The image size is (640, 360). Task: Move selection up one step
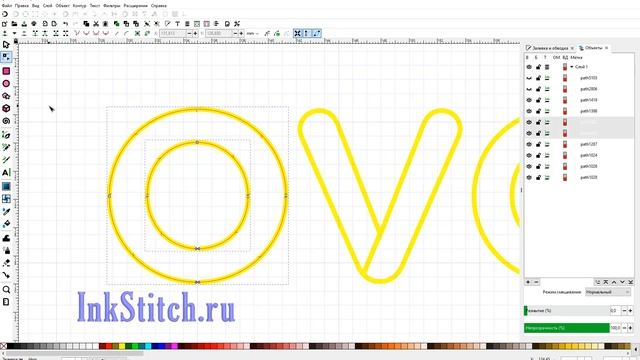pyautogui.click(x=614, y=282)
